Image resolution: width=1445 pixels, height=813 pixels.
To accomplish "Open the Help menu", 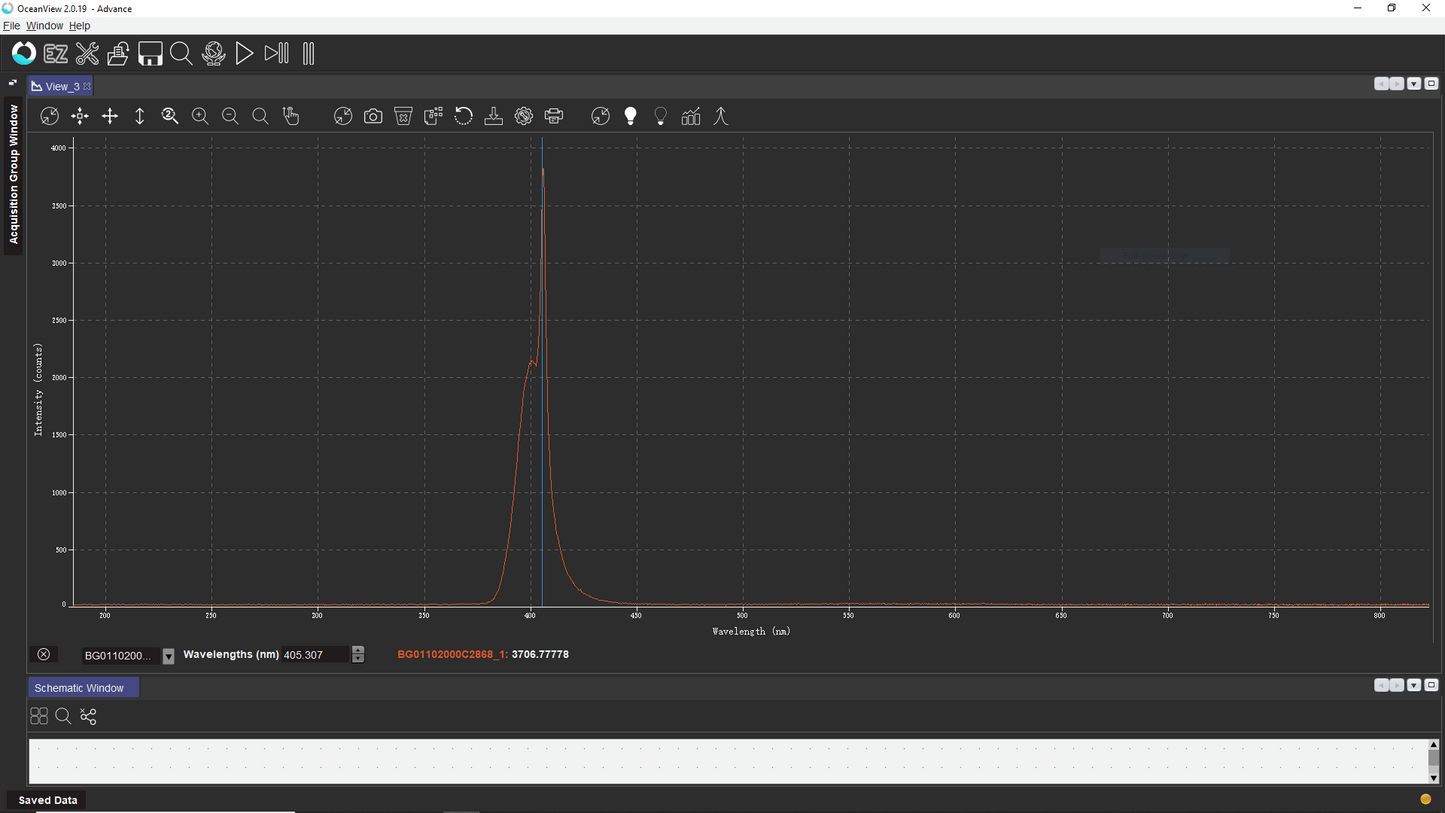I will (79, 26).
